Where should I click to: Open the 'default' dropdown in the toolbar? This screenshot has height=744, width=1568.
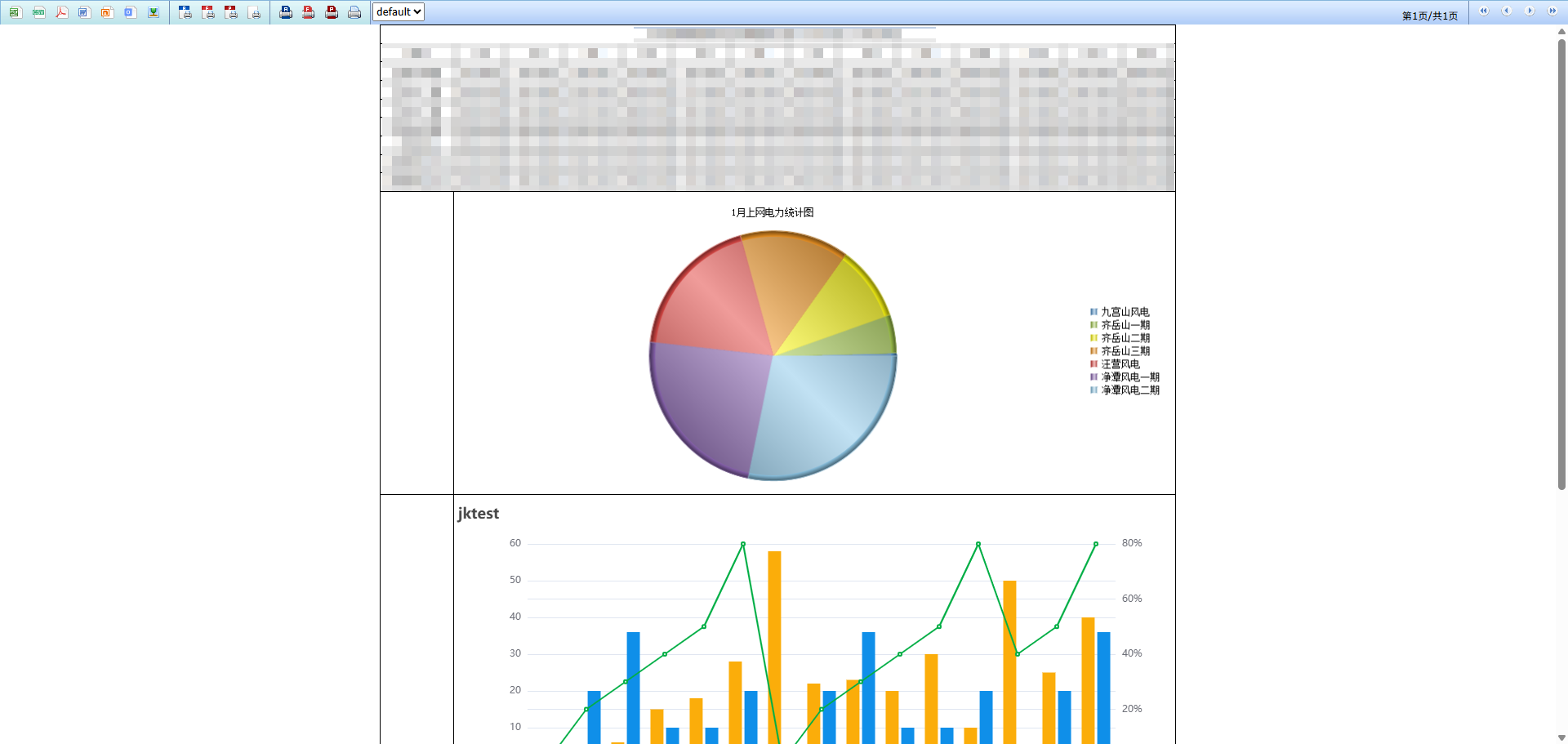tap(399, 12)
